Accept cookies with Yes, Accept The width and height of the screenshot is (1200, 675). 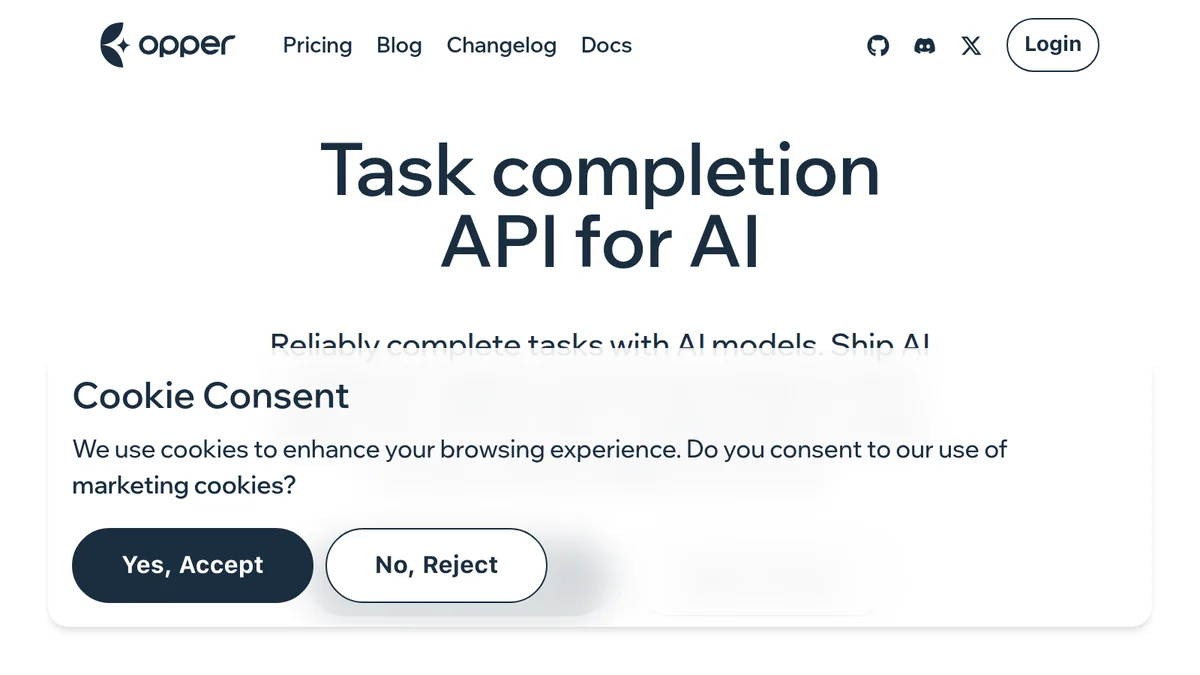tap(192, 565)
